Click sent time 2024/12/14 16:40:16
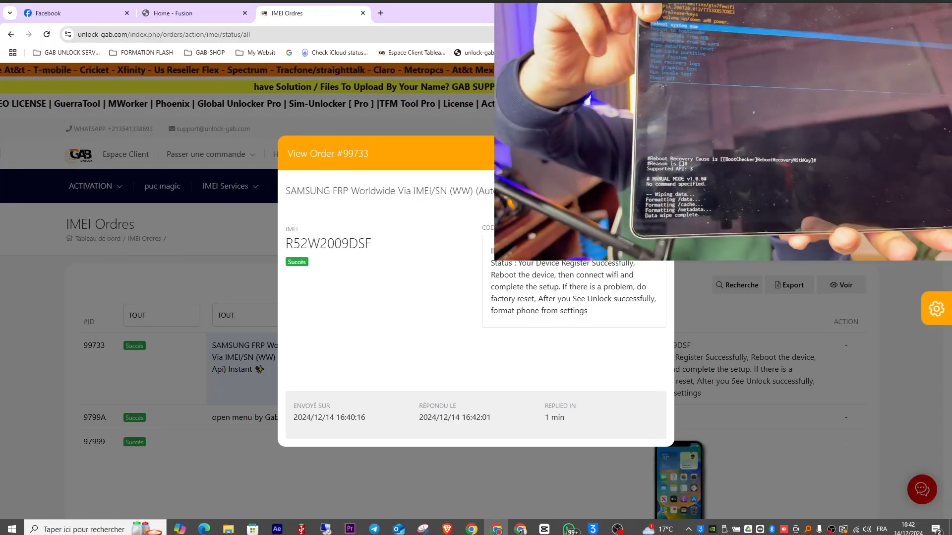This screenshot has width=952, height=535. point(329,417)
